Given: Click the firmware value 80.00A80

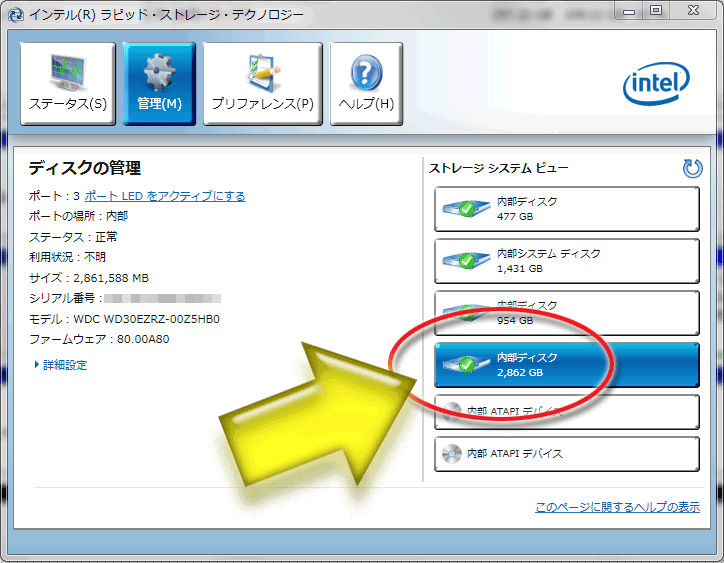Looking at the screenshot, I should (143, 339).
